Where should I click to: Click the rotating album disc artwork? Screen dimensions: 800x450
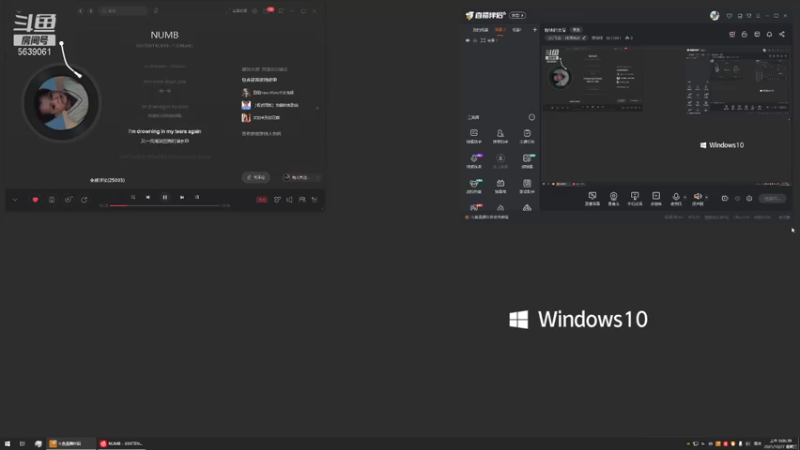pyautogui.click(x=61, y=103)
